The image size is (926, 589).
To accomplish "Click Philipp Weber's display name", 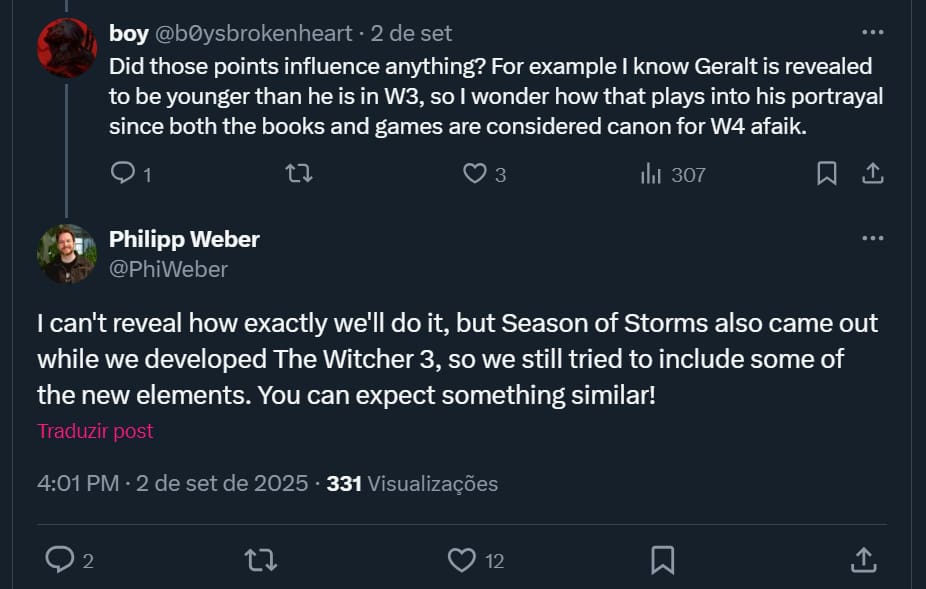I will click(x=184, y=239).
